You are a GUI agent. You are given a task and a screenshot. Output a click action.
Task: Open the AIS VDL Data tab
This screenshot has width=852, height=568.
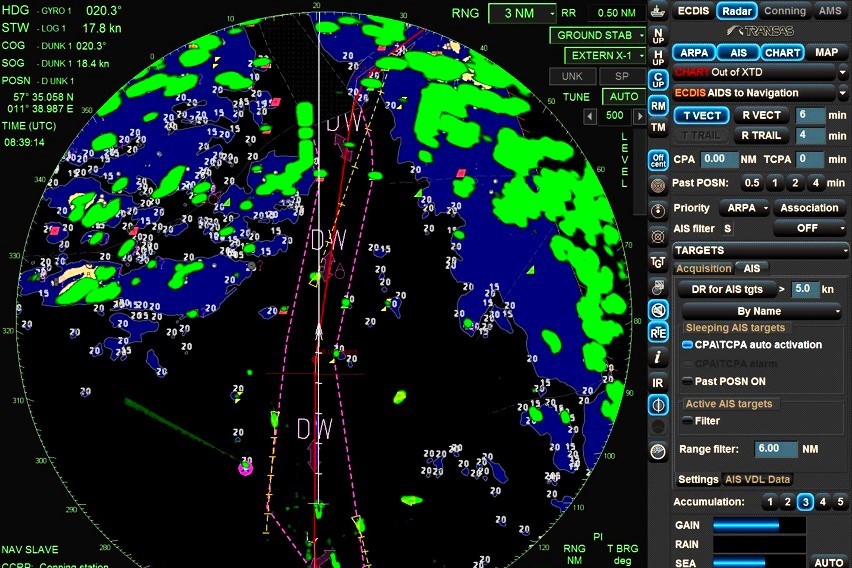(758, 479)
